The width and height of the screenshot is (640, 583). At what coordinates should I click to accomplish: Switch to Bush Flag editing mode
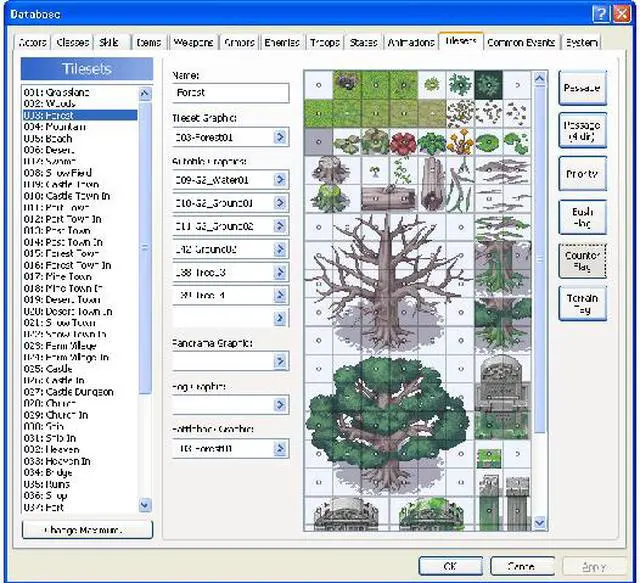click(582, 216)
